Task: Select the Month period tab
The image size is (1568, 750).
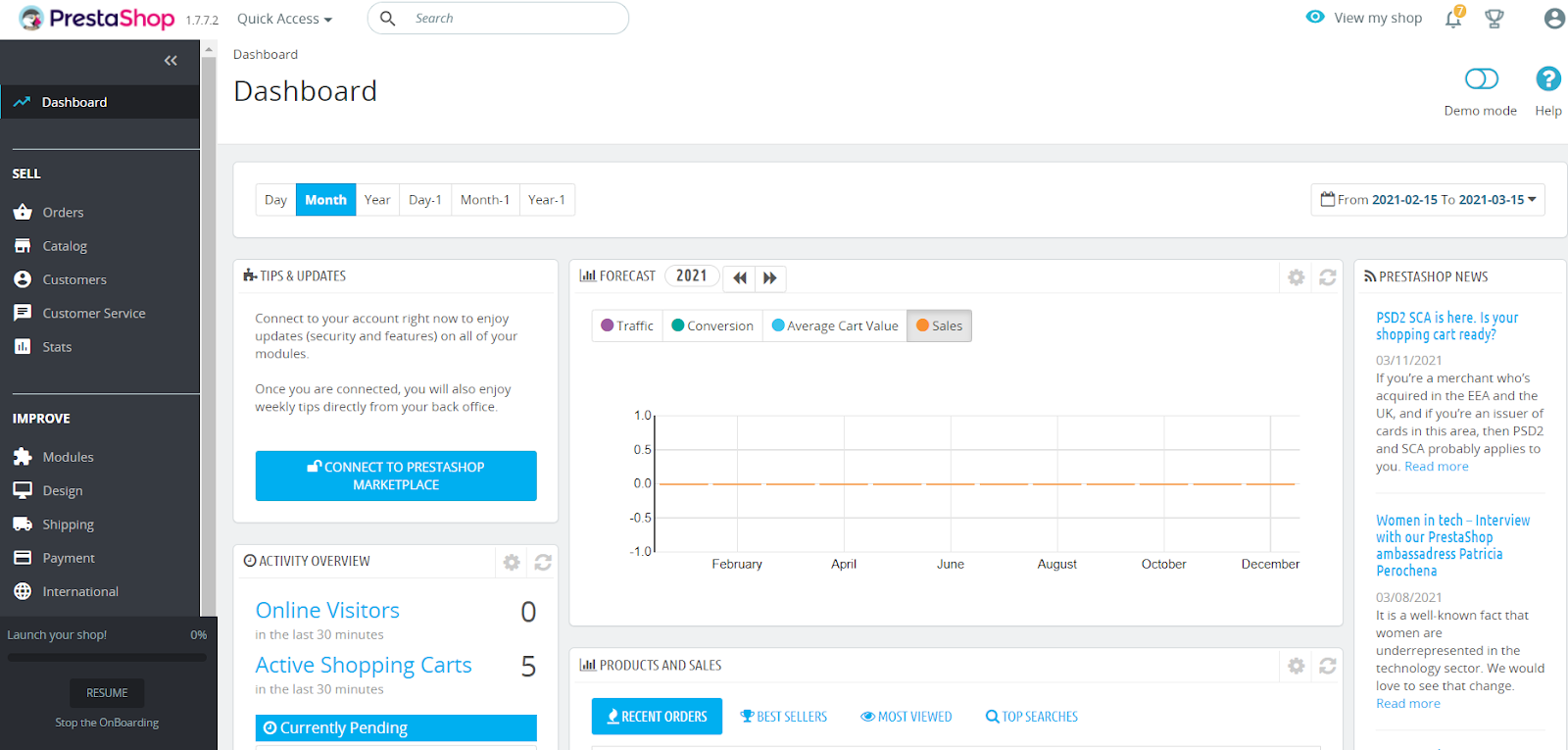Action: click(325, 200)
